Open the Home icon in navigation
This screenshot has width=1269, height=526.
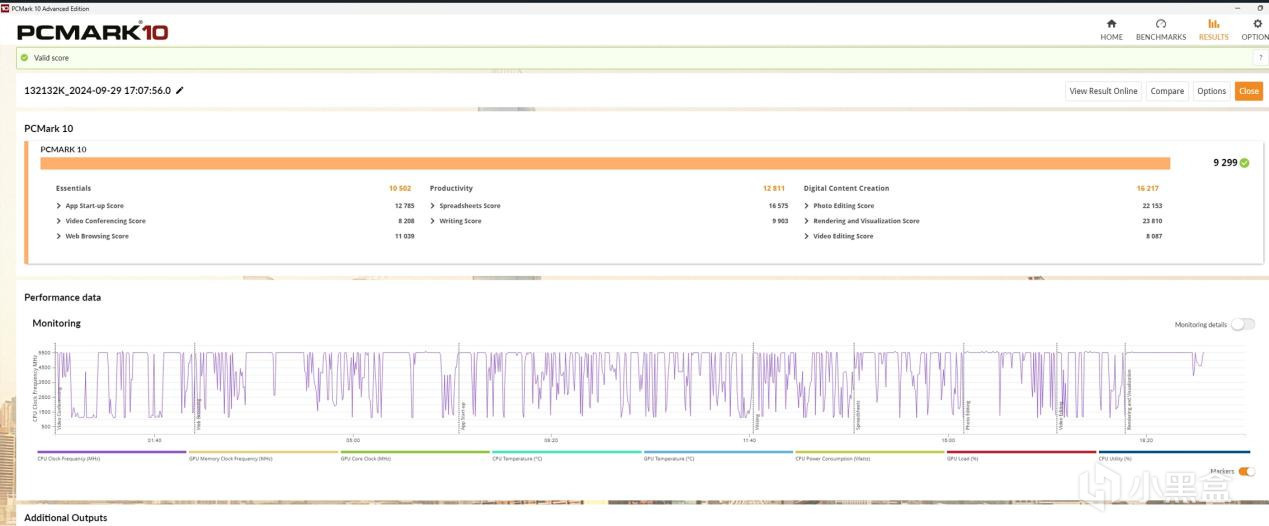click(x=1111, y=24)
